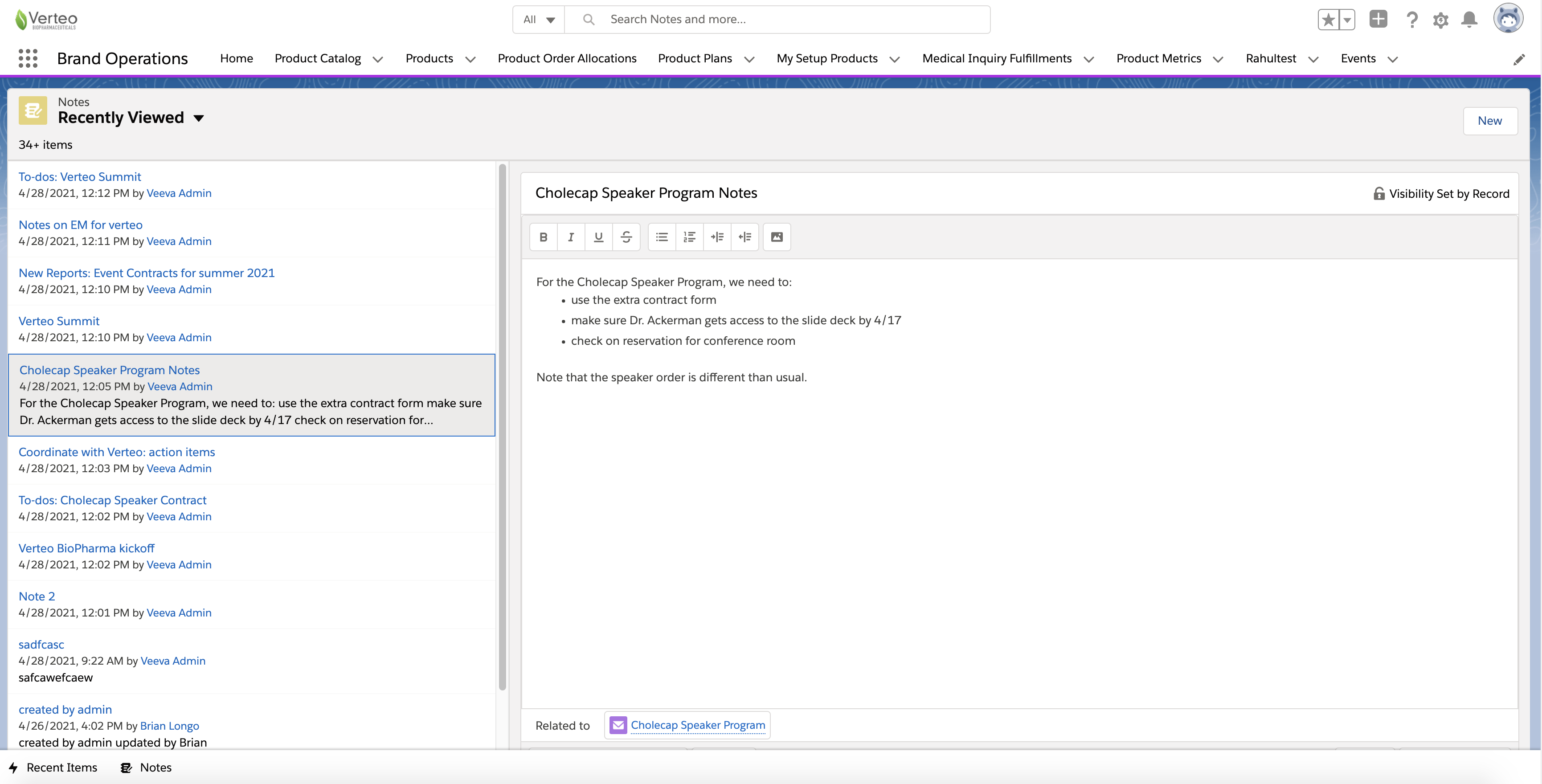Toggle strikethrough formatting button
The width and height of the screenshot is (1542, 784).
[x=626, y=237]
